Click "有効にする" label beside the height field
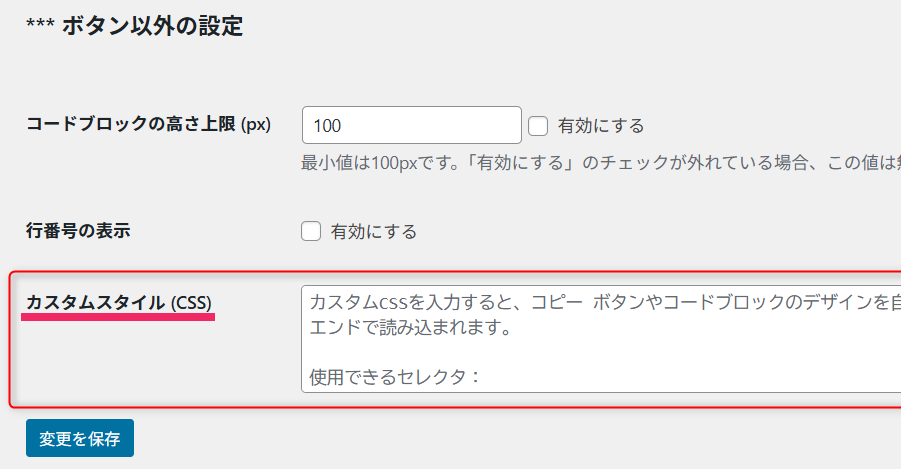Viewport: 901px width, 469px height. pyautogui.click(x=600, y=126)
